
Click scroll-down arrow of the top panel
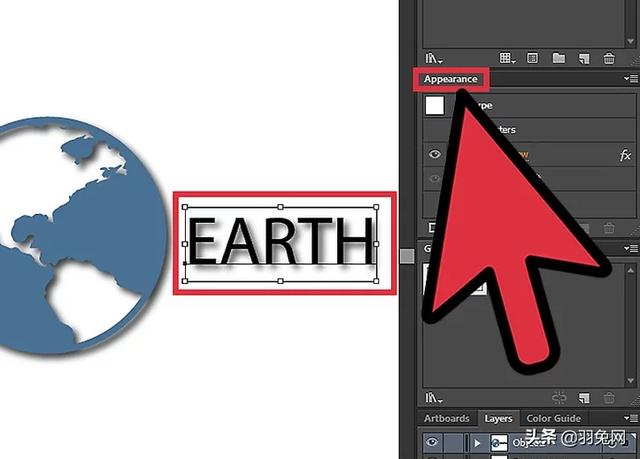point(631,42)
